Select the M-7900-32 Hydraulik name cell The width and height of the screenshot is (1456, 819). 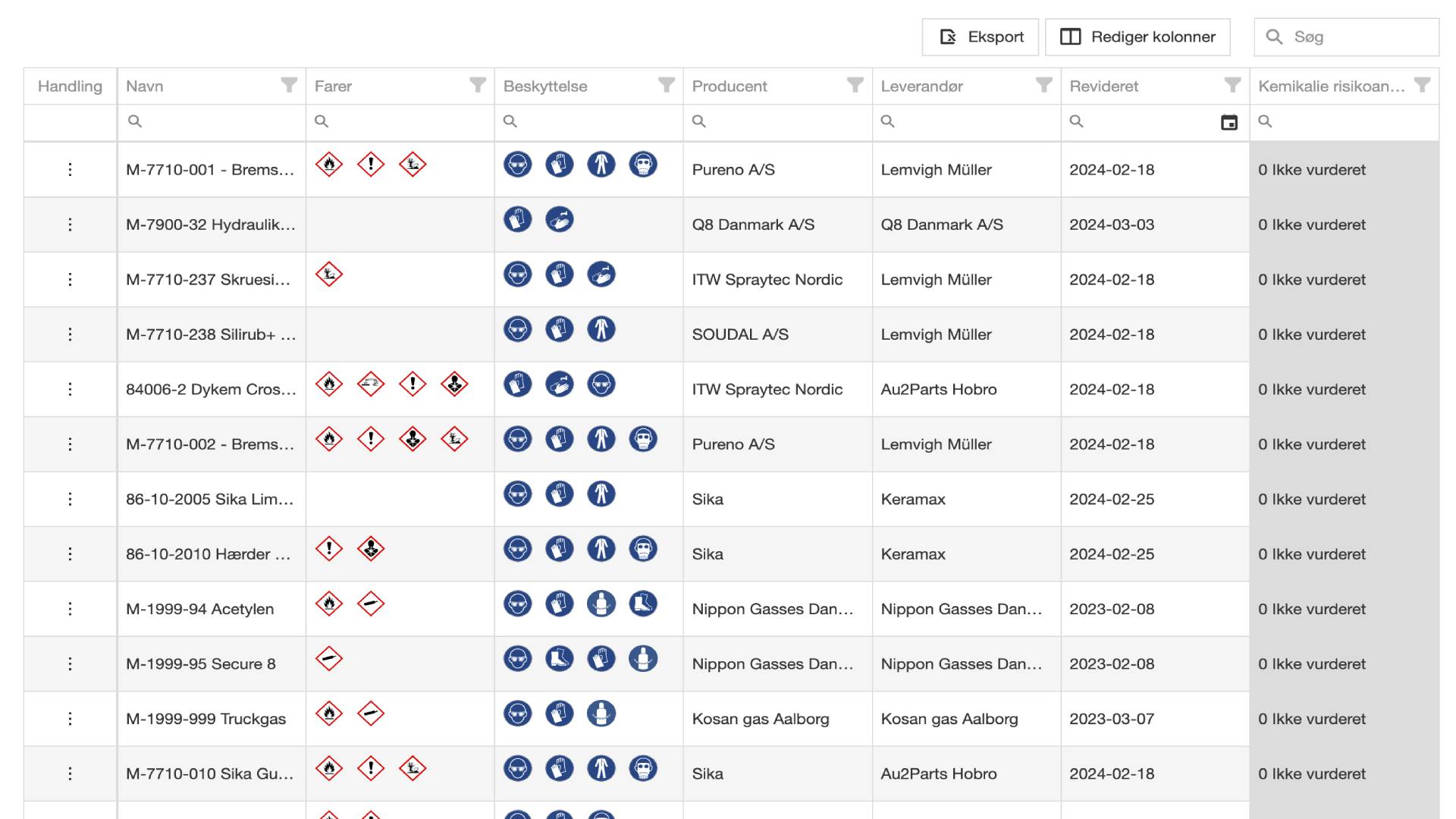point(211,224)
